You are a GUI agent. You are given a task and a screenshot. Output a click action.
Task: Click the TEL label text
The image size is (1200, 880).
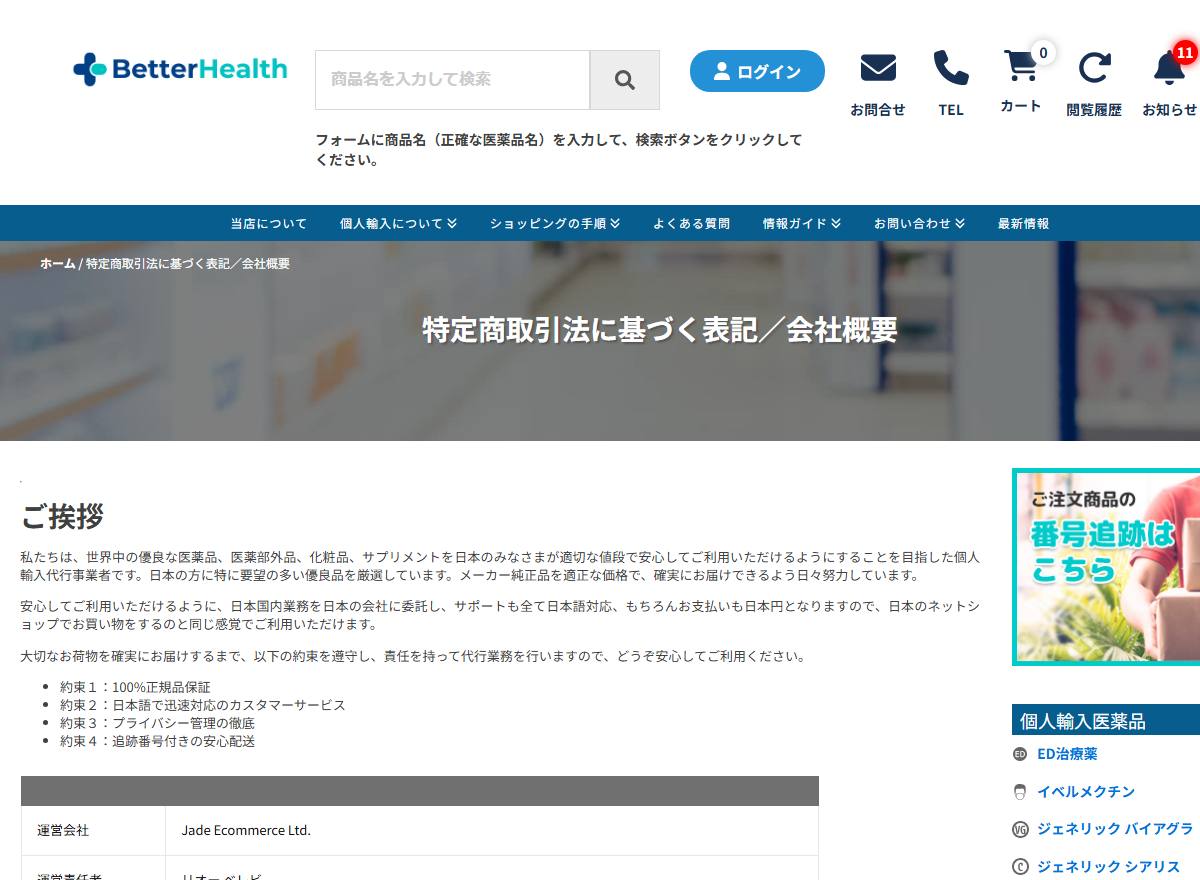pyautogui.click(x=951, y=110)
